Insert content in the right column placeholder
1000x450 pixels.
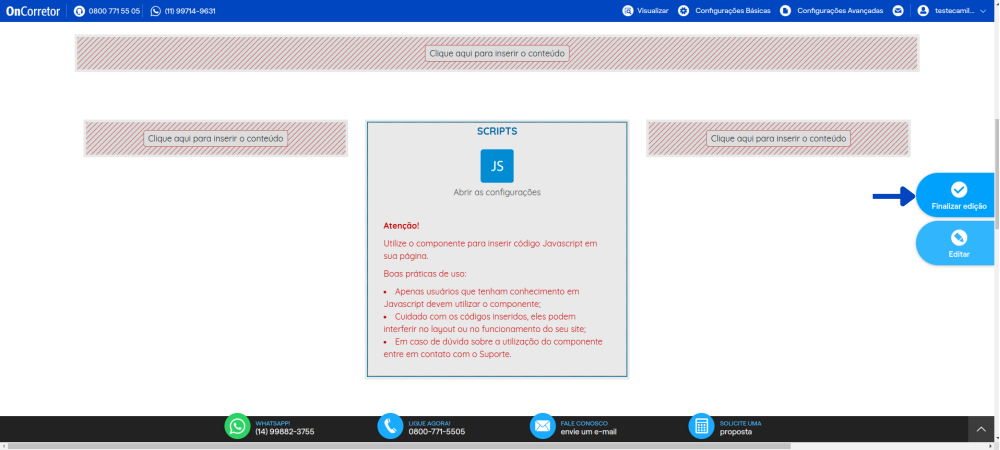(778, 139)
